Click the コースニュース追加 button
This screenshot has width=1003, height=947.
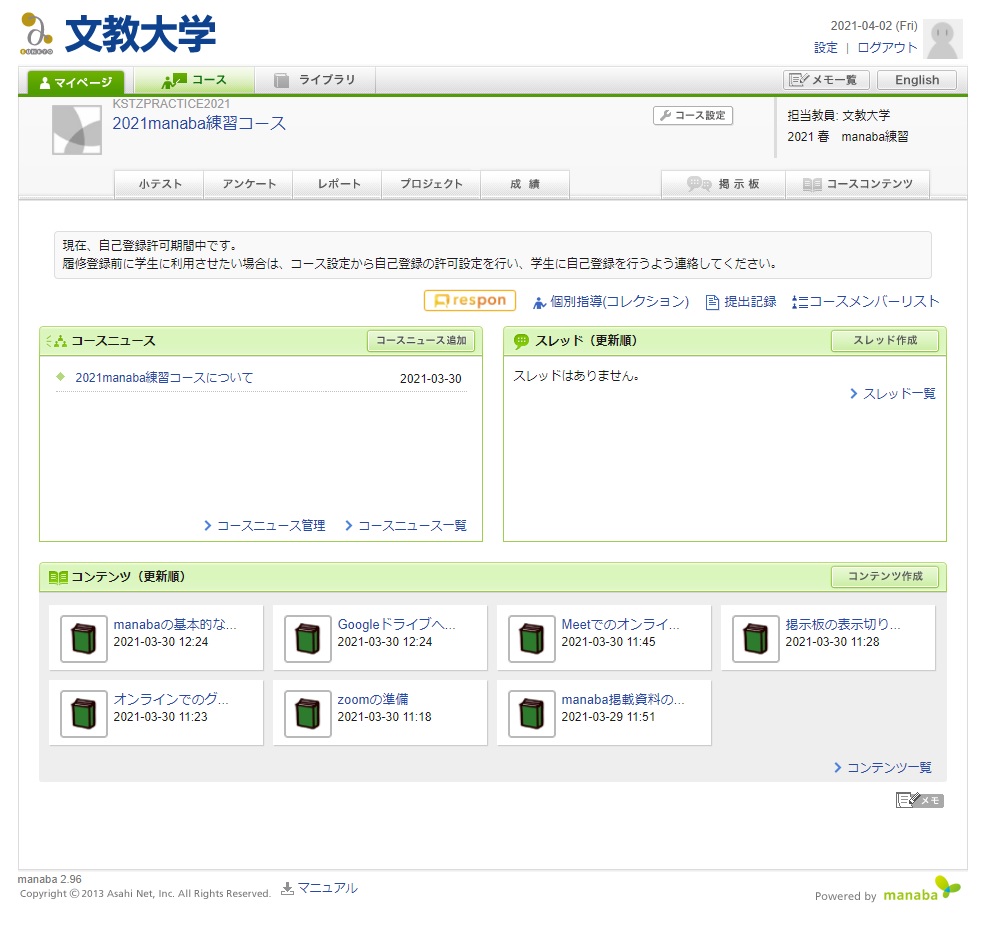(x=421, y=340)
